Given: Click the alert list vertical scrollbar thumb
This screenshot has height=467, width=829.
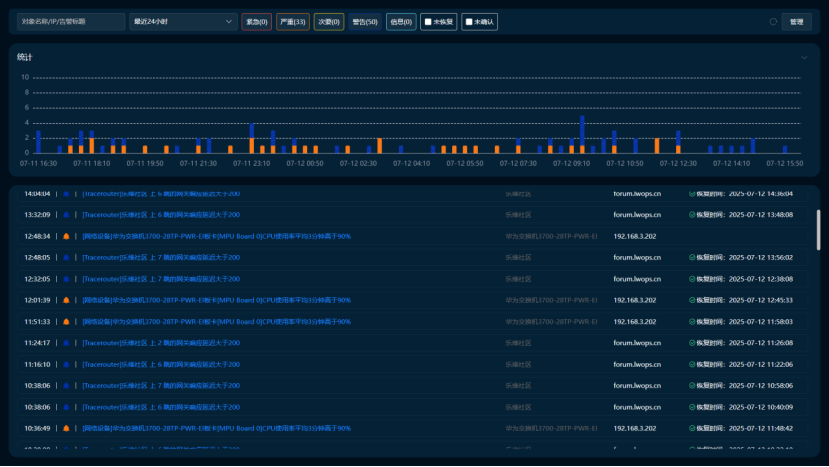Looking at the screenshot, I should point(818,230).
